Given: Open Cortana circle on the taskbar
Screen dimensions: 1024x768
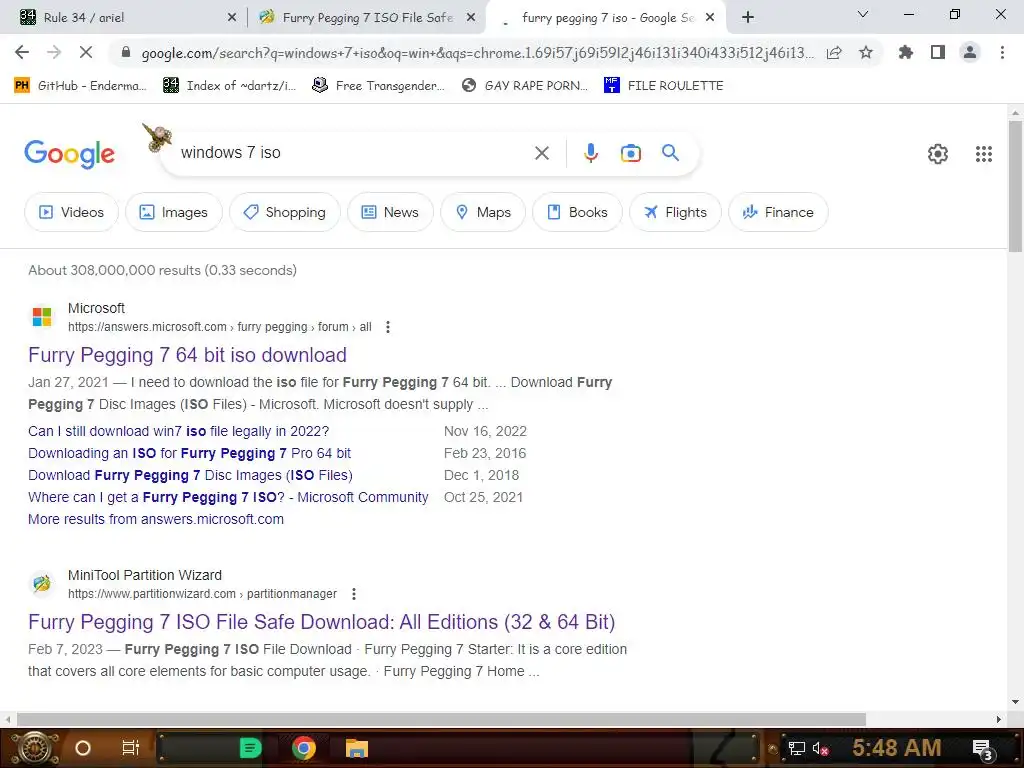Looking at the screenshot, I should point(82,748).
